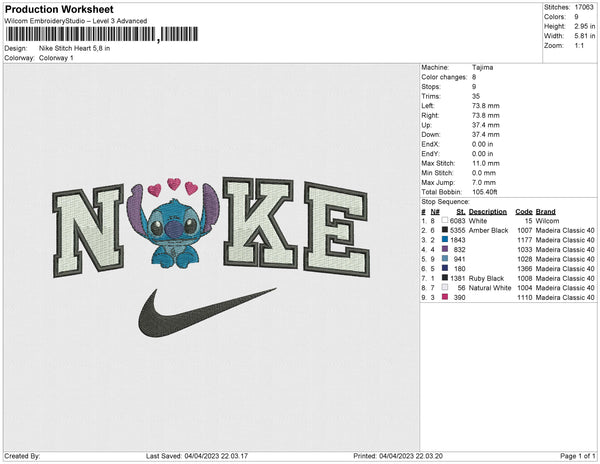Viewport: 600px width, 464px height.
Task: Click the 'Ruby Black' description
Action: 486,278
